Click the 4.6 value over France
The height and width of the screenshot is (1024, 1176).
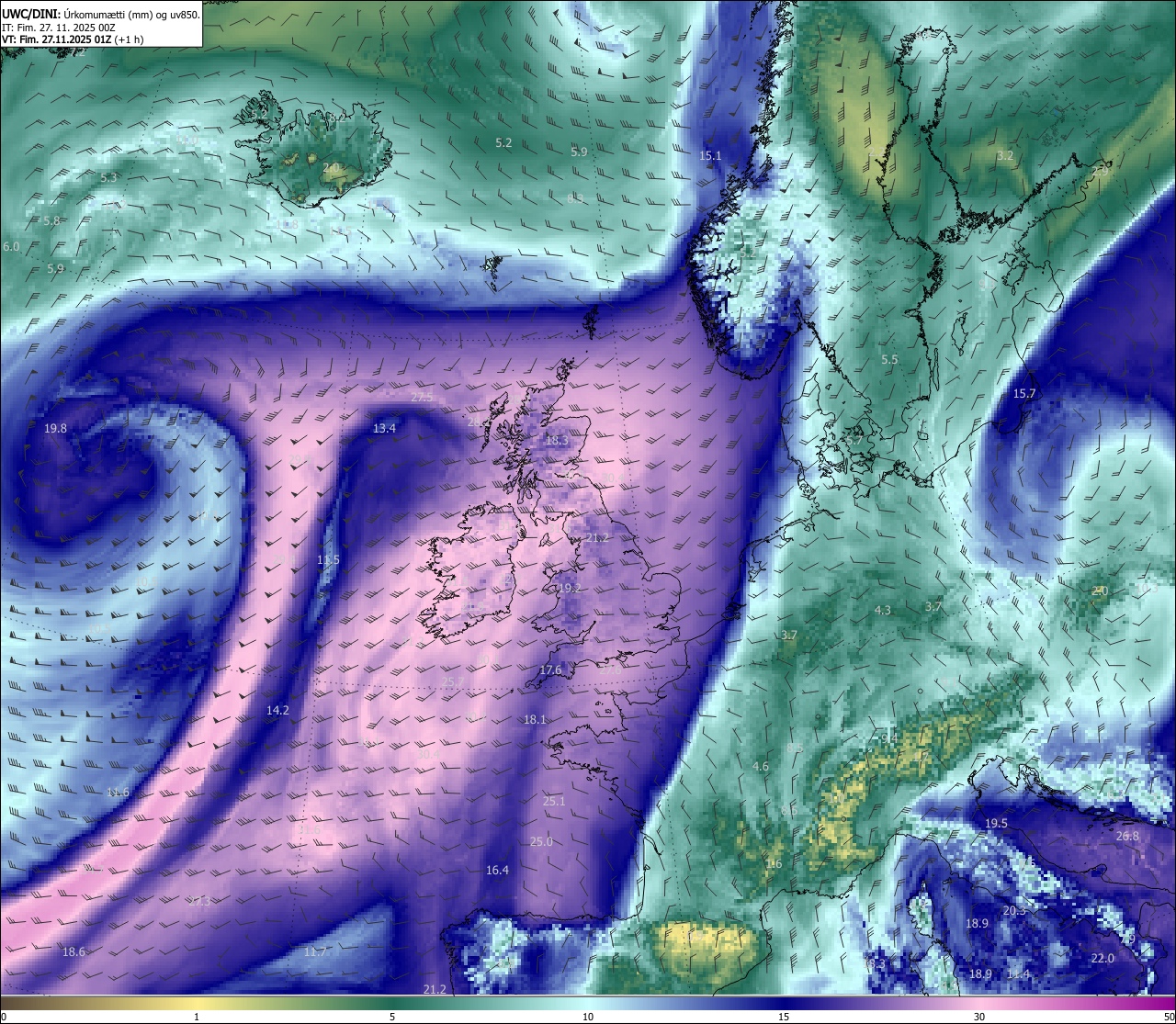click(760, 767)
